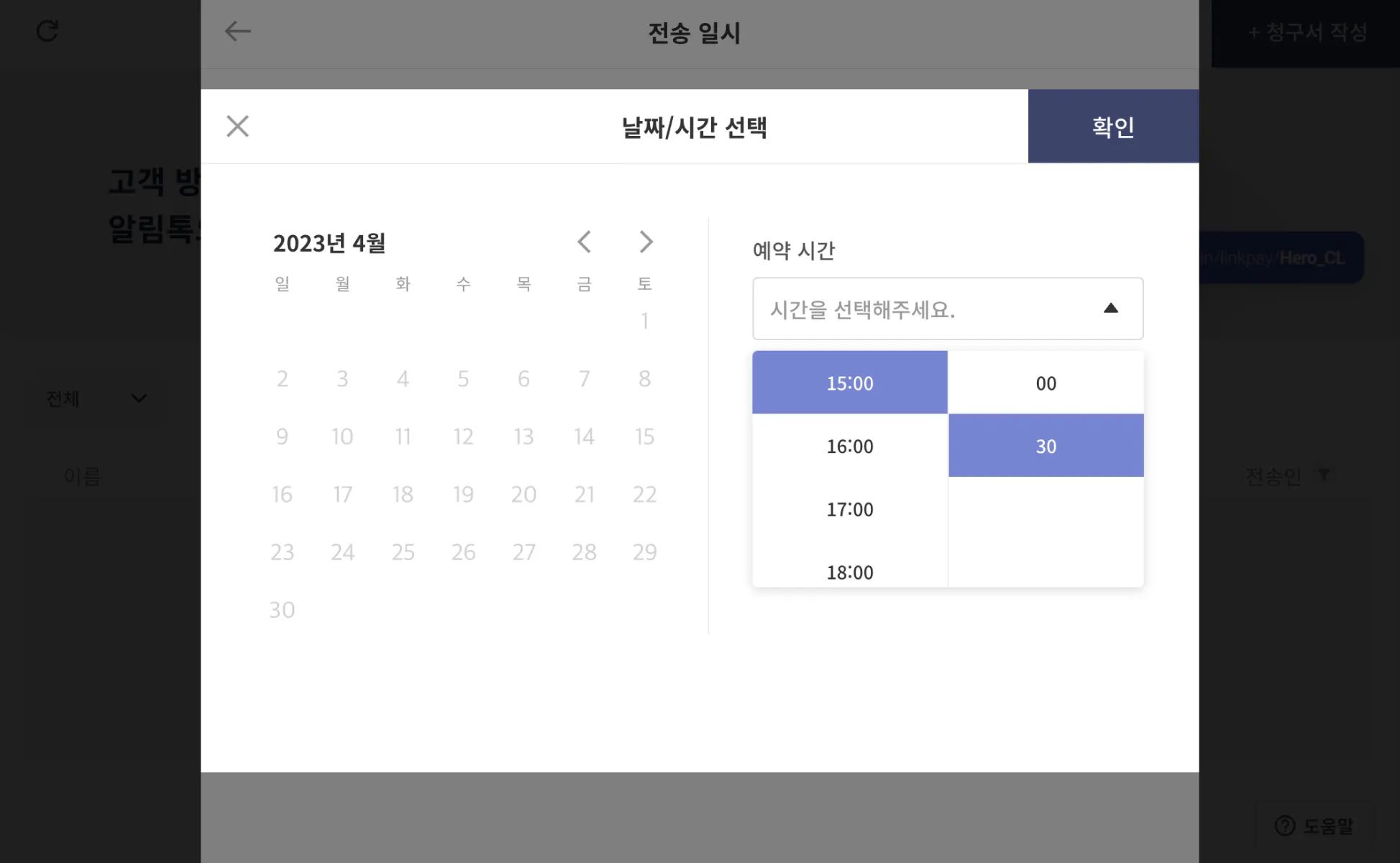Click the filter icon next to 전송인
Image resolution: width=1400 pixels, height=863 pixels.
[x=1324, y=475]
